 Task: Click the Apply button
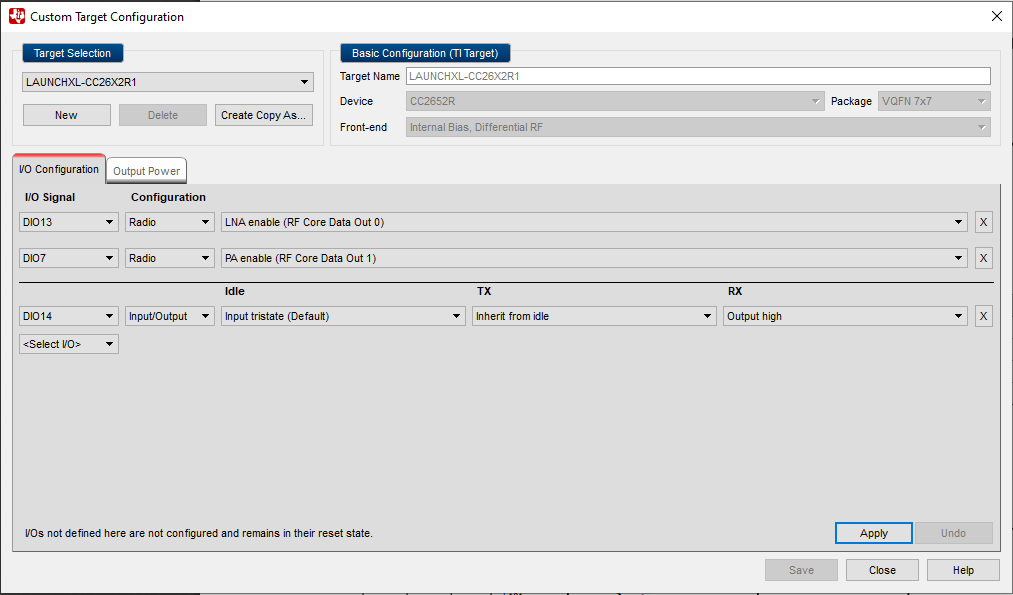873,533
